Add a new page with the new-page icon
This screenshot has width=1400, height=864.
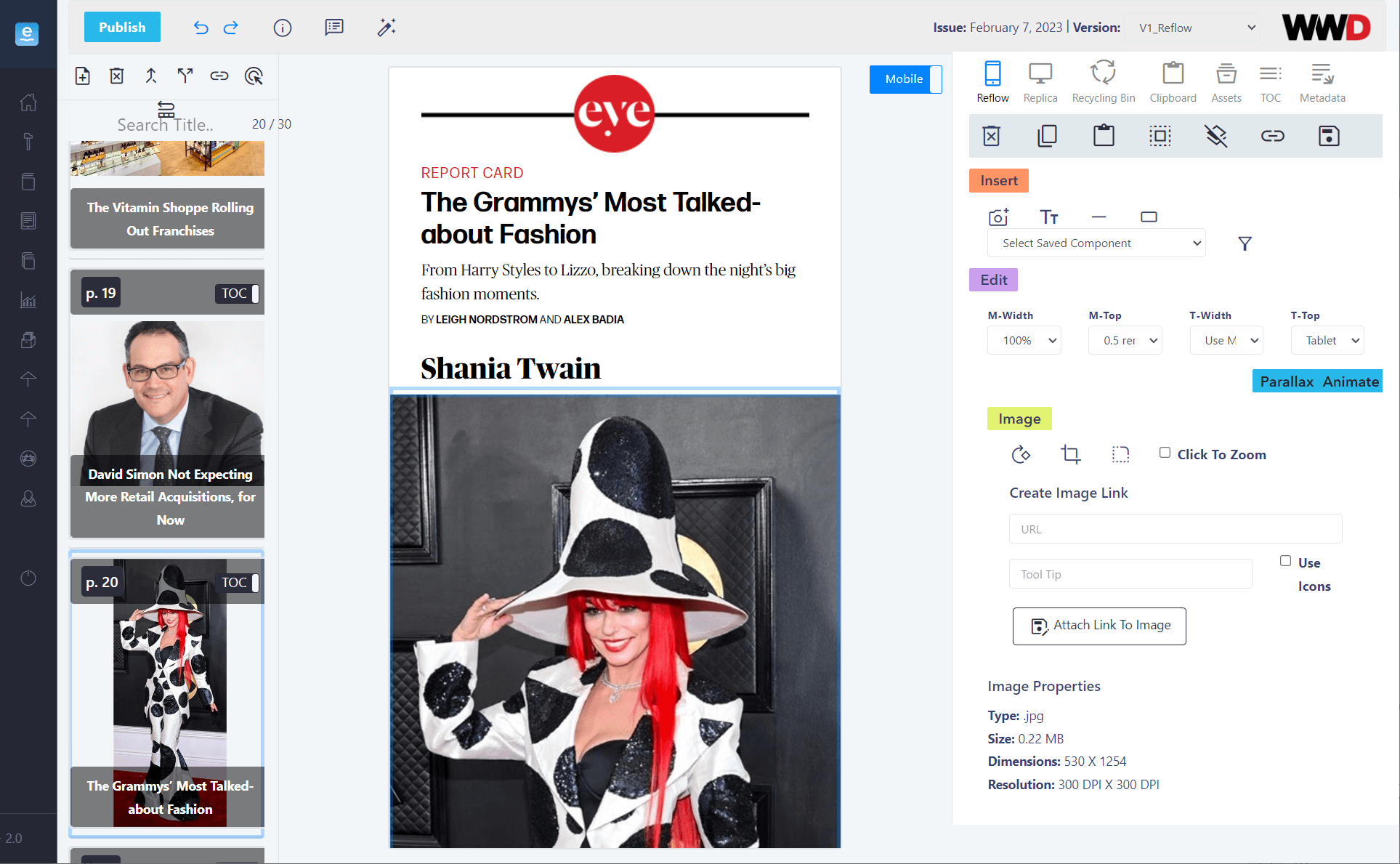[82, 76]
